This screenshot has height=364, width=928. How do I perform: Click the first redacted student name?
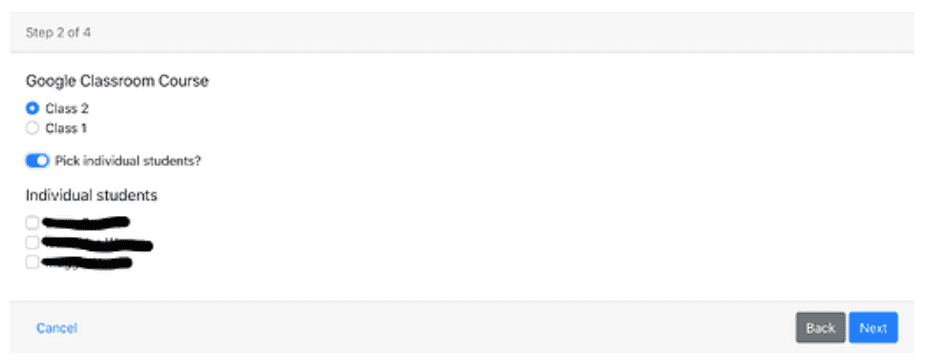tap(86, 223)
